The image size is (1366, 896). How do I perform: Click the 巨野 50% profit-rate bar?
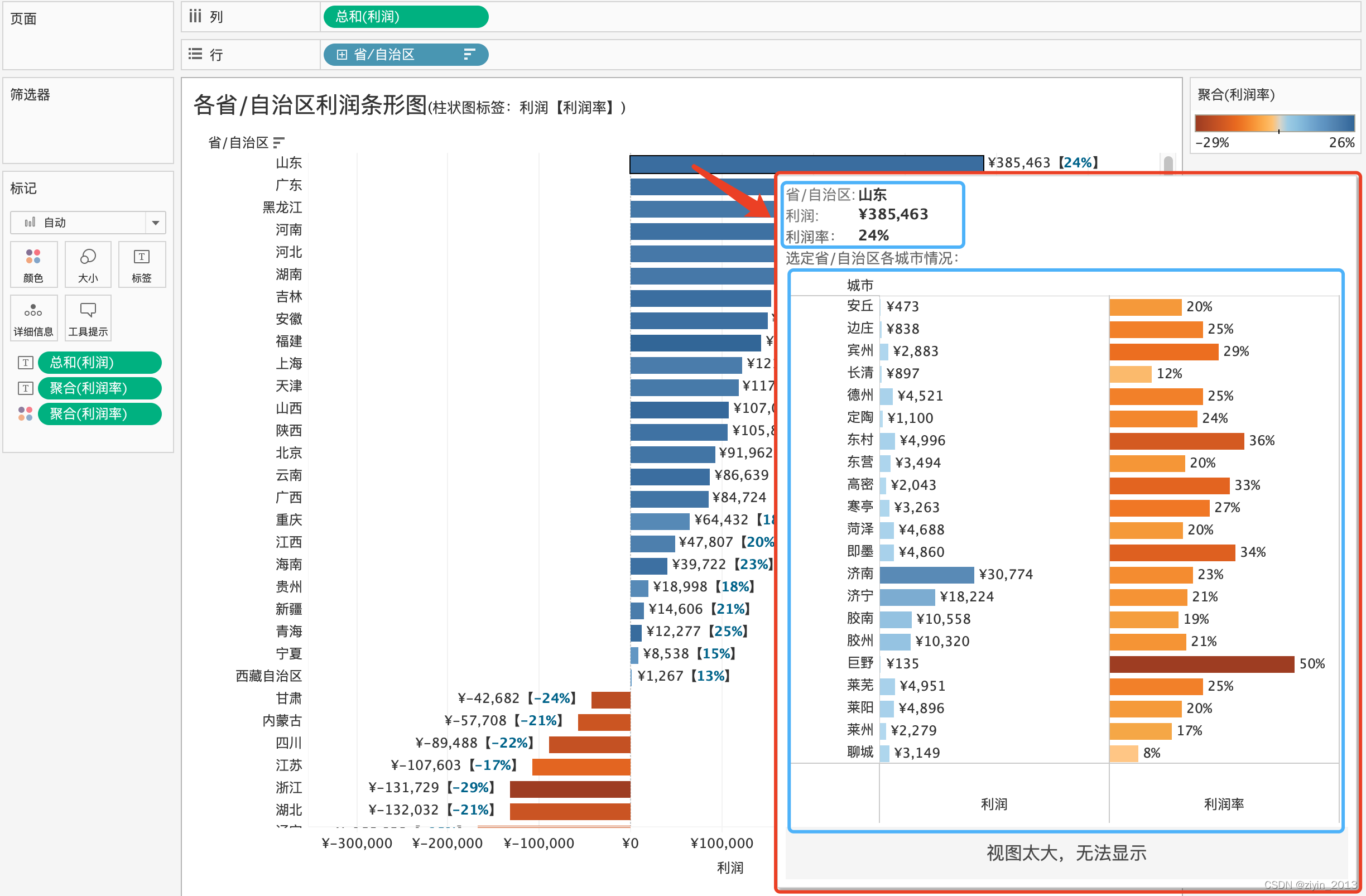[x=1202, y=663]
